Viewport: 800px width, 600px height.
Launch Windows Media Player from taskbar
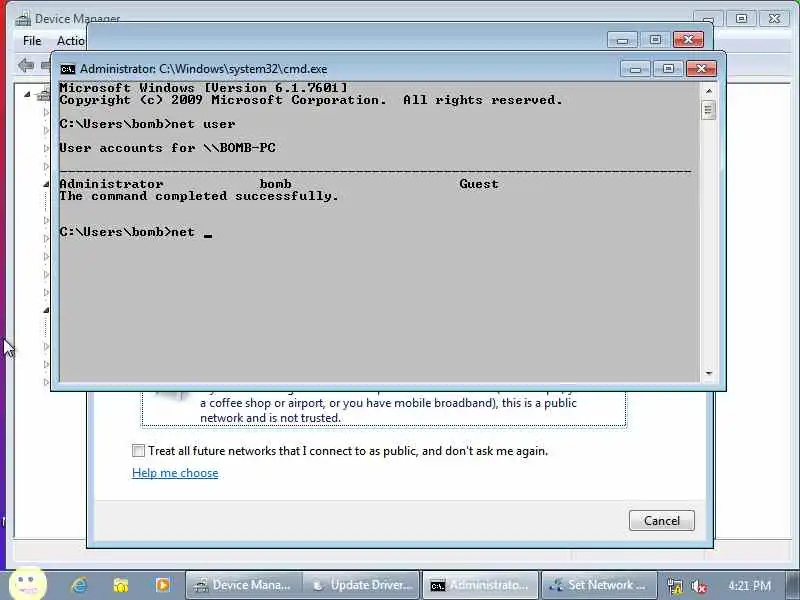click(162, 585)
